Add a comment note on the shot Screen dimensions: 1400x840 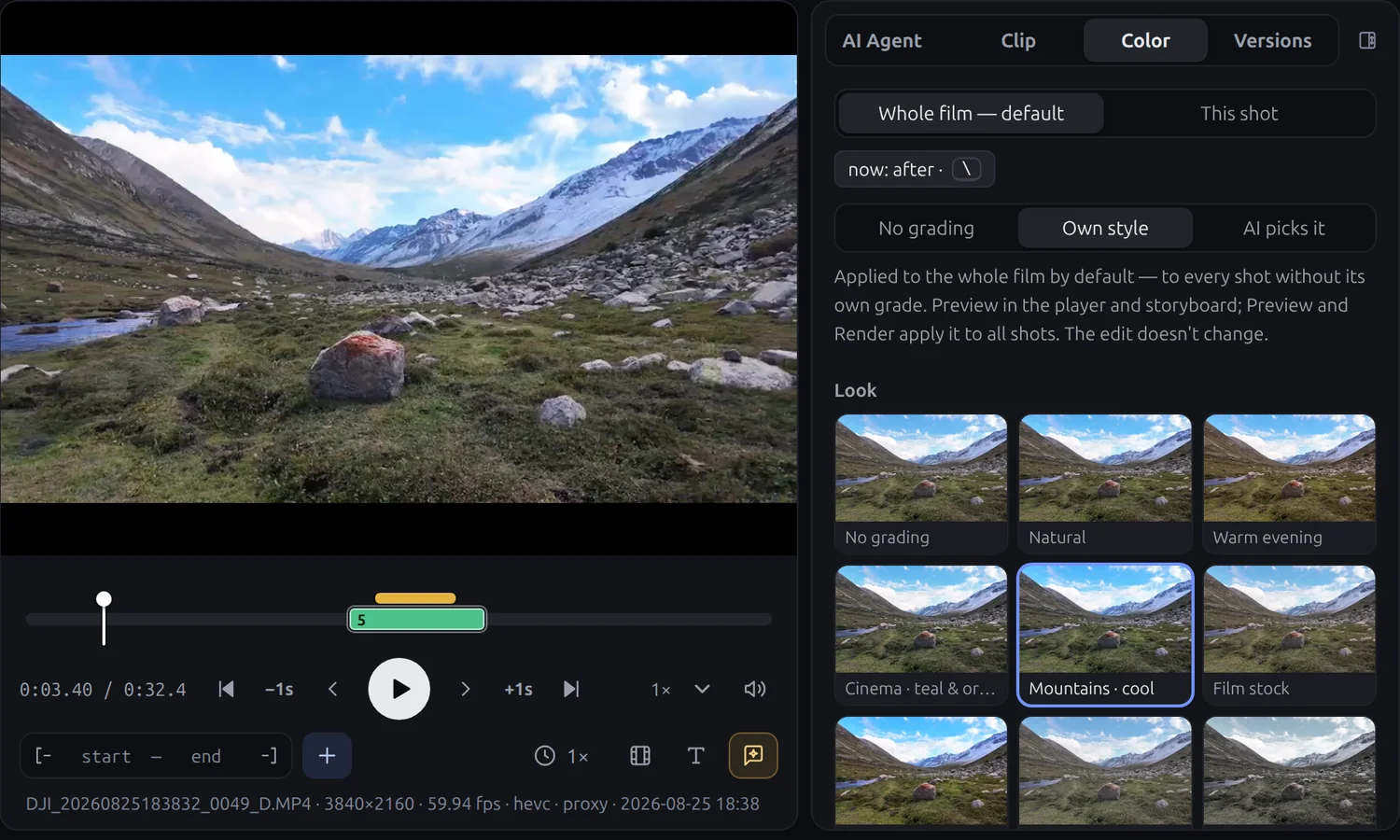(753, 756)
